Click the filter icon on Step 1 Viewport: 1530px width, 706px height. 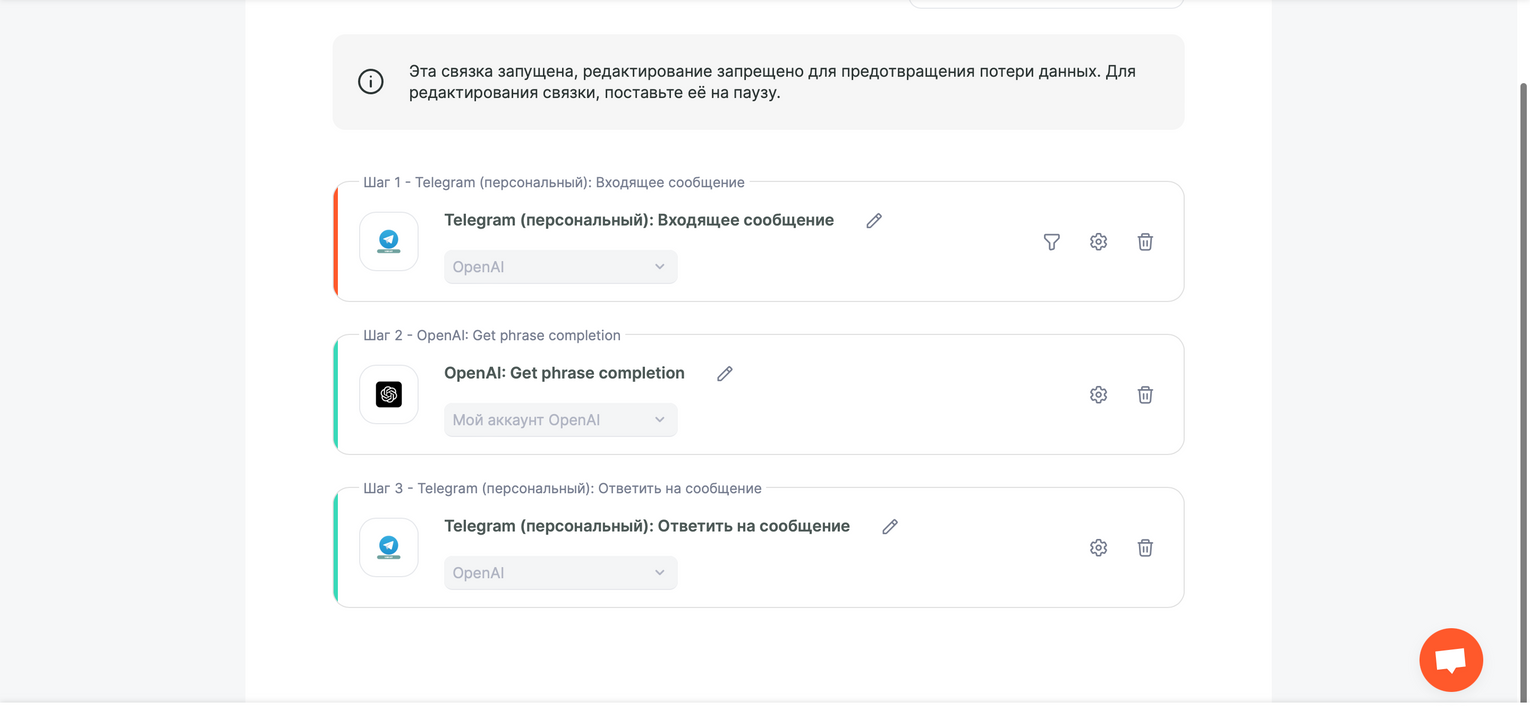(1051, 242)
